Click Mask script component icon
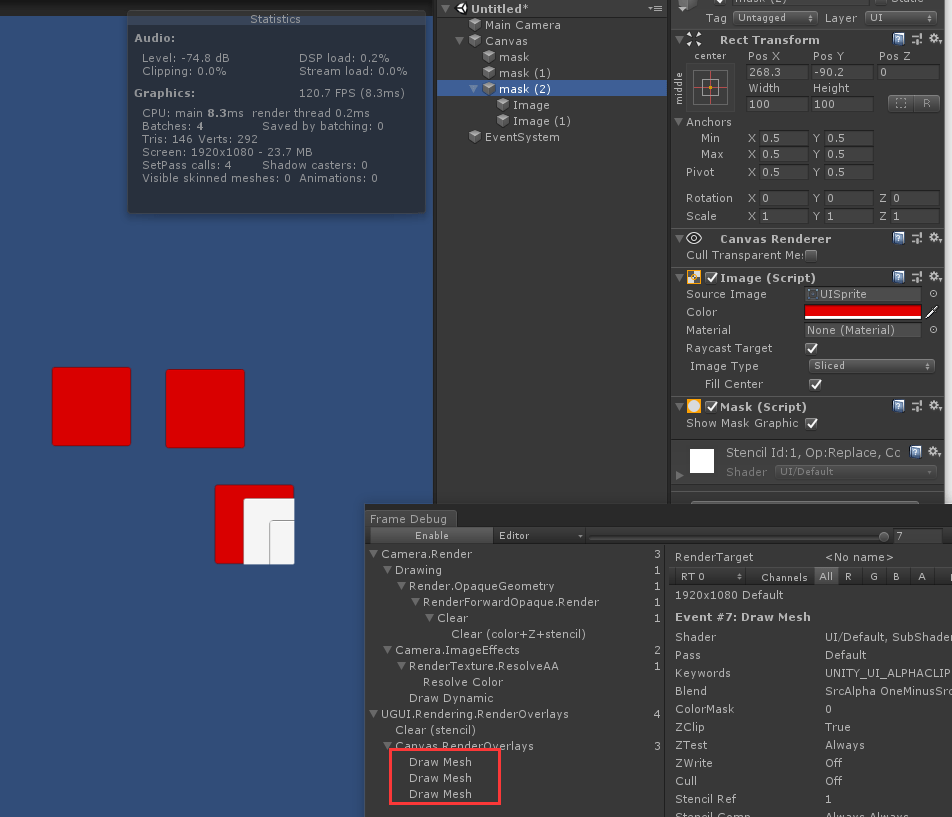The image size is (952, 817). coord(694,406)
